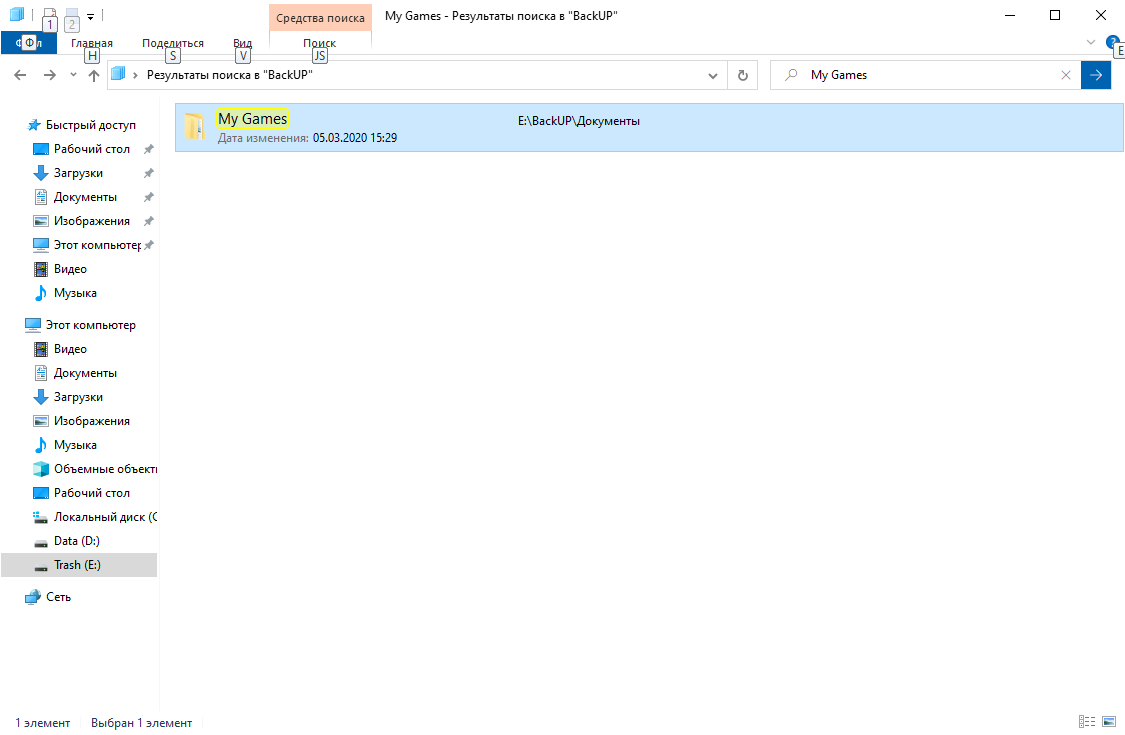Expand the address bar history dropdown
The image size is (1125, 735).
(x=712, y=75)
